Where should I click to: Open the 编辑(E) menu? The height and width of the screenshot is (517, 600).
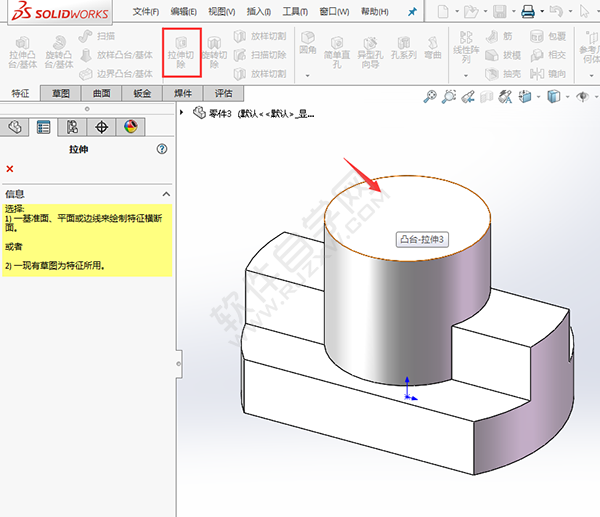184,12
